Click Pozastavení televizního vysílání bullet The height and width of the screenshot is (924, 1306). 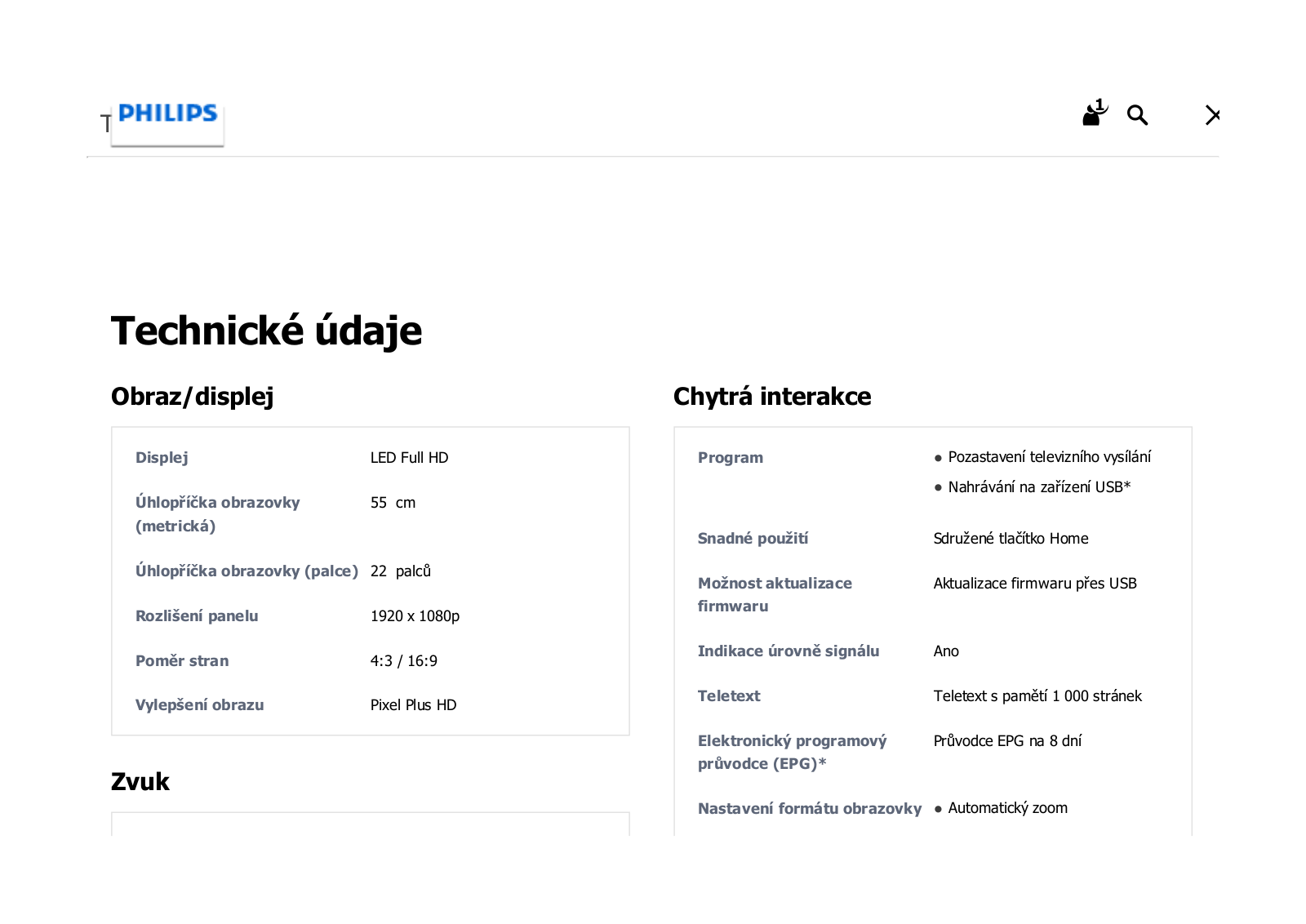[1043, 457]
